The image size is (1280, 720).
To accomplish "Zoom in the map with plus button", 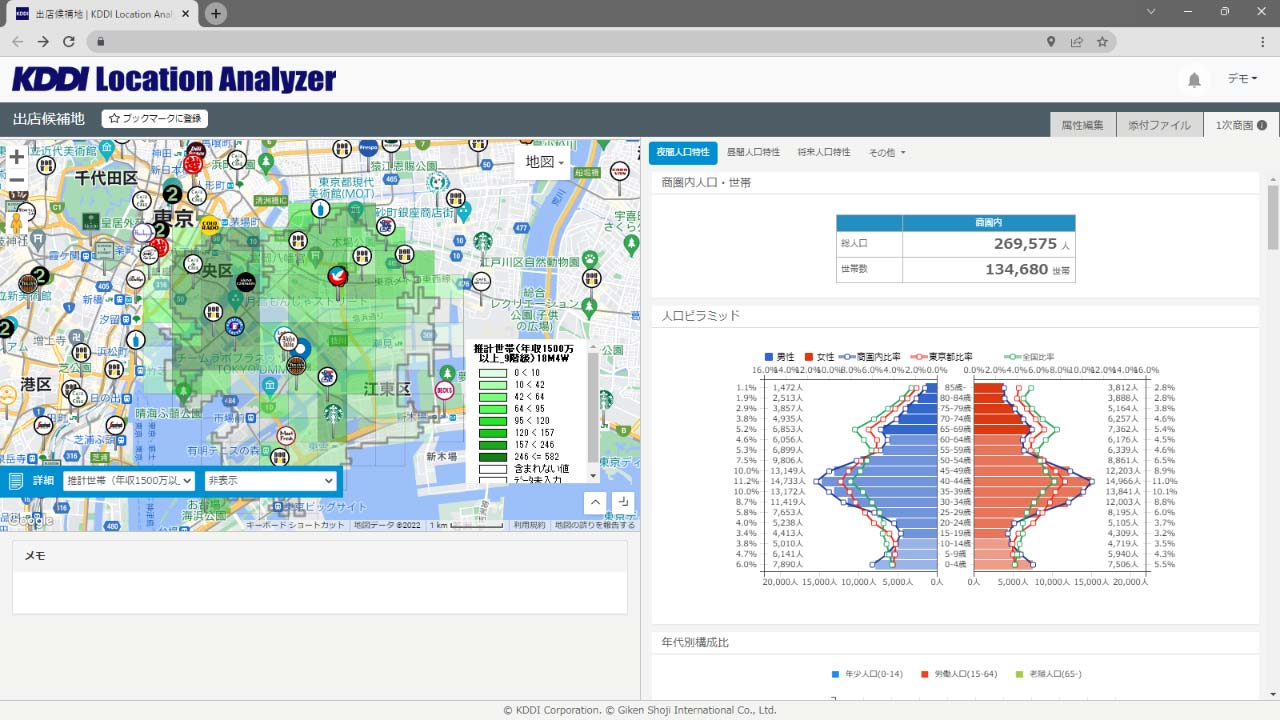I will [x=17, y=157].
